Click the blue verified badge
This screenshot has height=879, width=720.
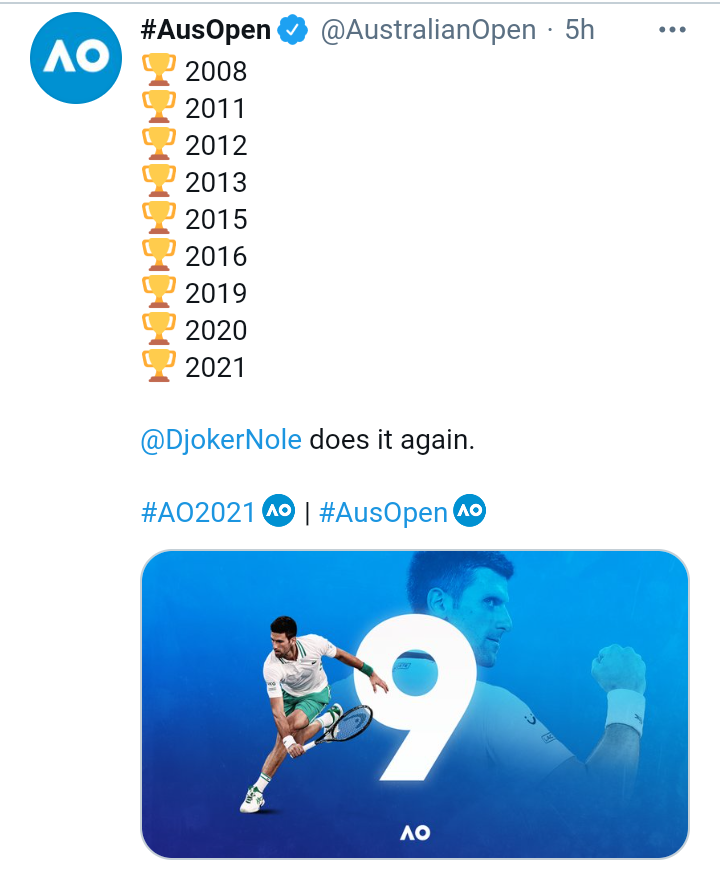pos(292,31)
